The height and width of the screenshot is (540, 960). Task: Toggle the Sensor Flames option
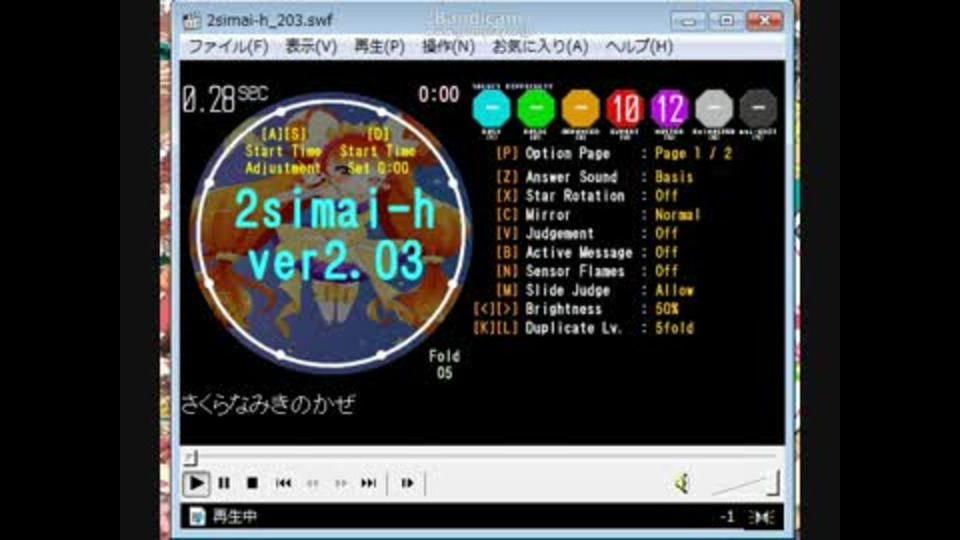tap(587, 271)
